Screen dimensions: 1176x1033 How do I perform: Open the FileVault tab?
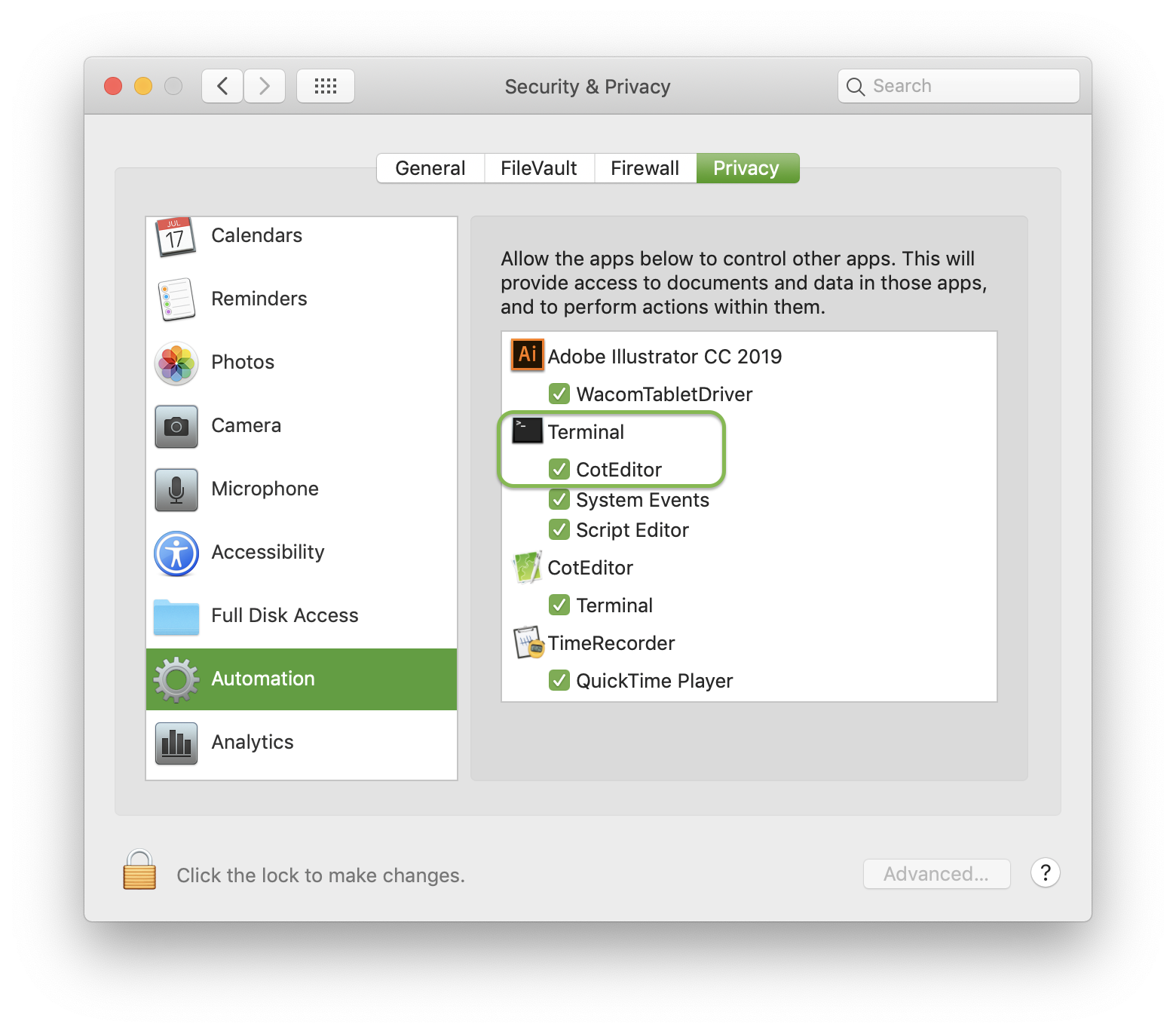click(538, 167)
